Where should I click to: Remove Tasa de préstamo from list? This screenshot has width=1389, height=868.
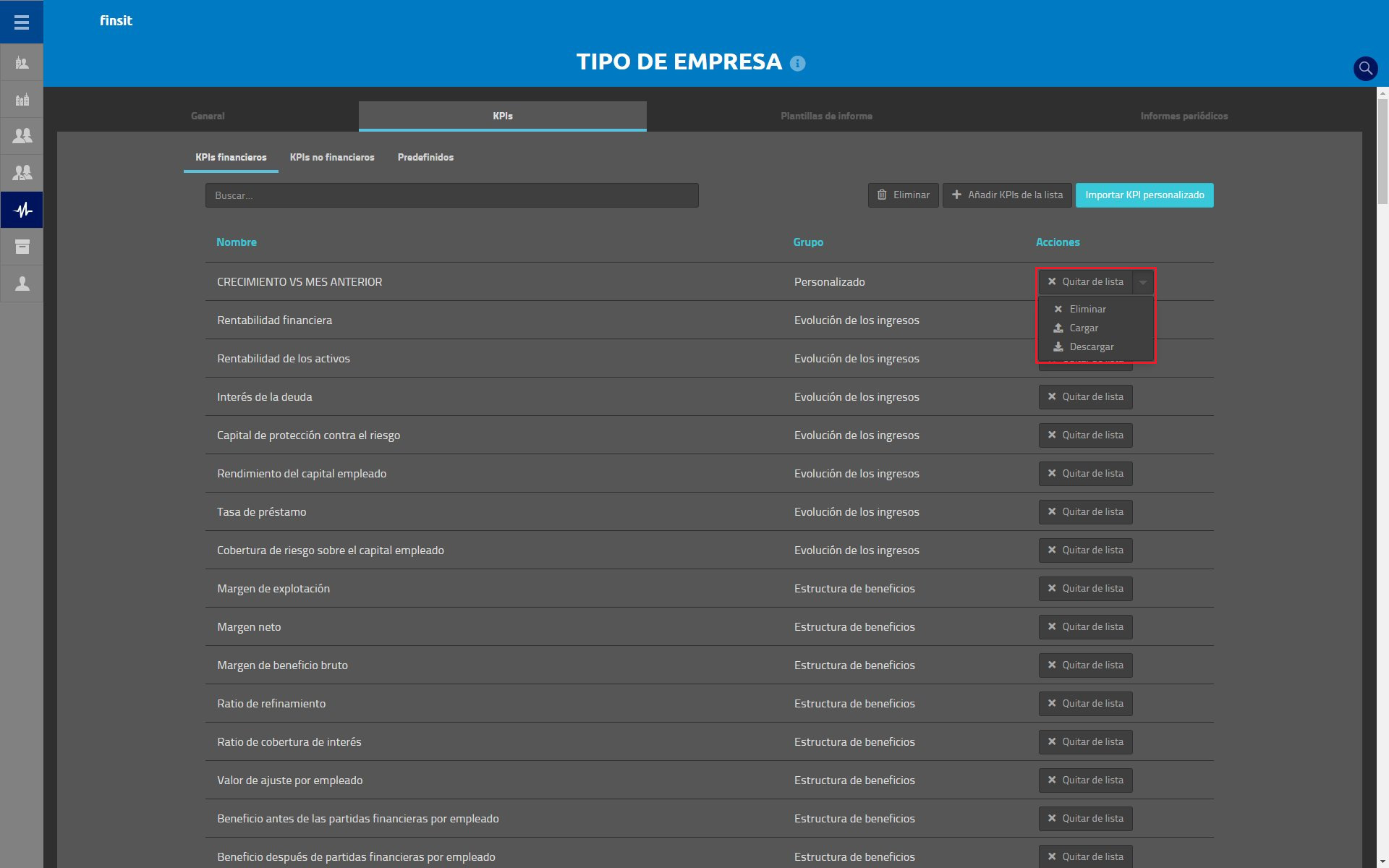coord(1086,512)
